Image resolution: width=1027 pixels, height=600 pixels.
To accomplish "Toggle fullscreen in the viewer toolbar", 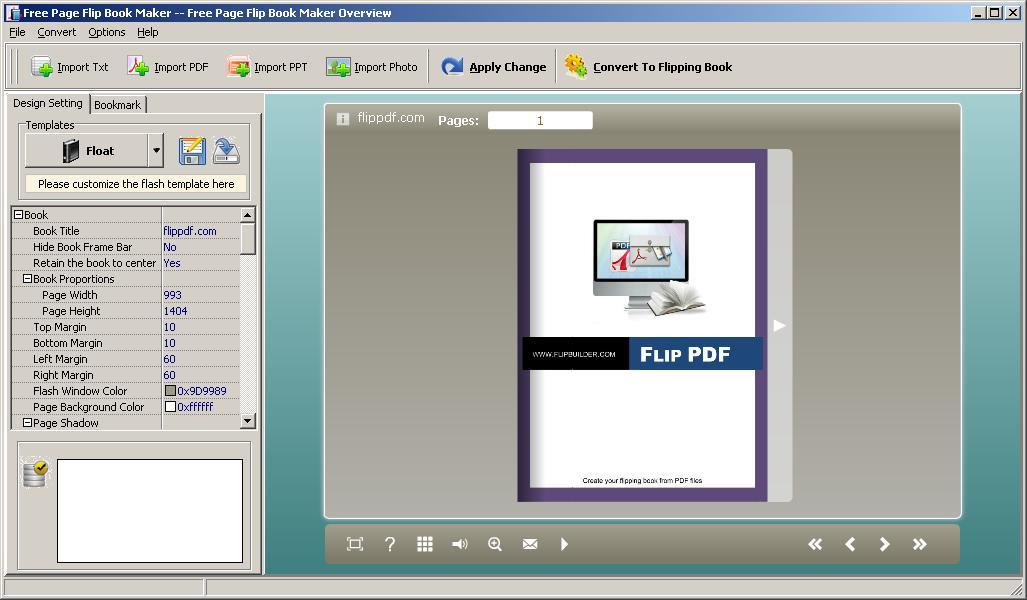I will tap(354, 544).
